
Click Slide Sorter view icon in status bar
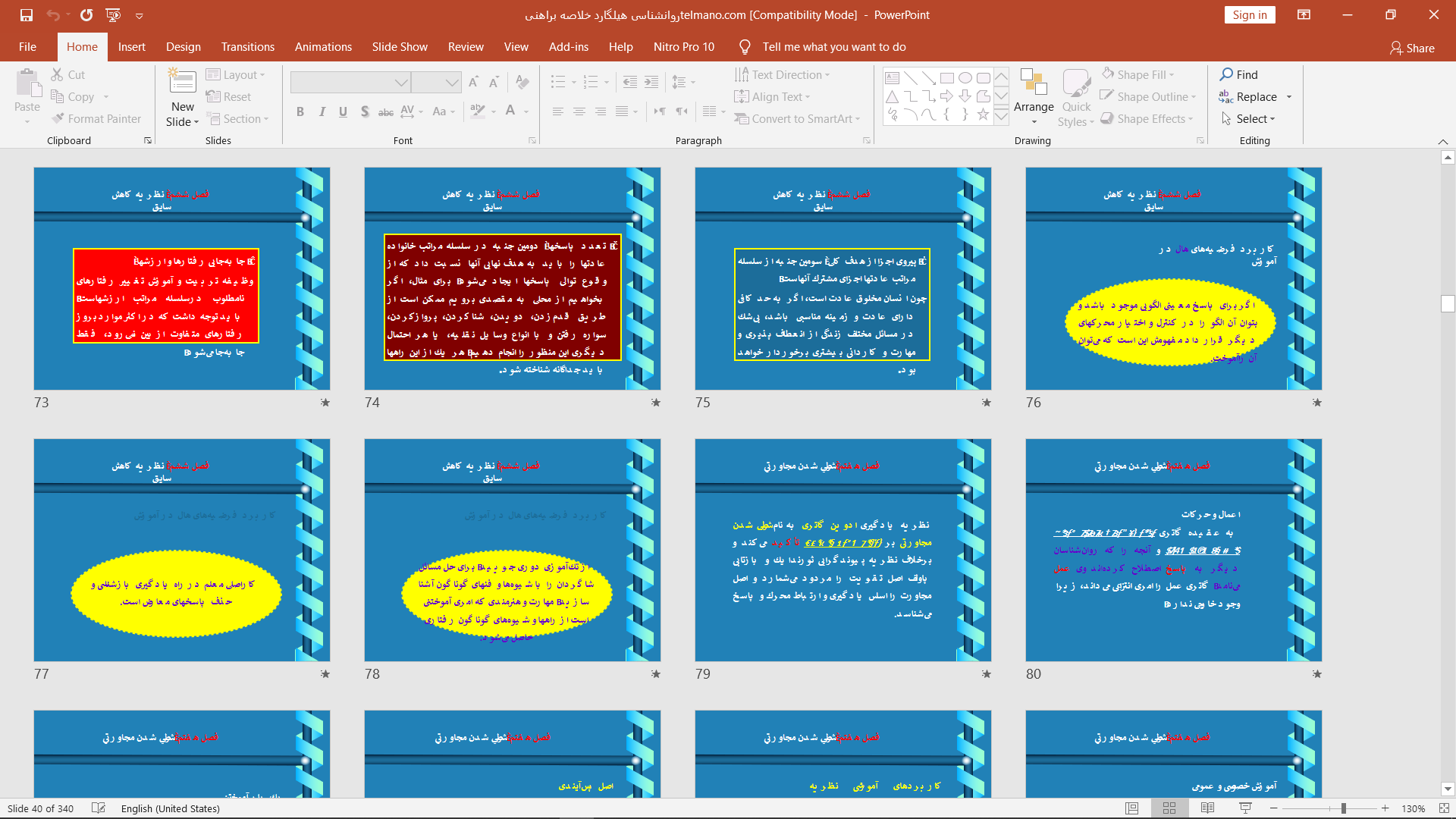coord(1169,808)
